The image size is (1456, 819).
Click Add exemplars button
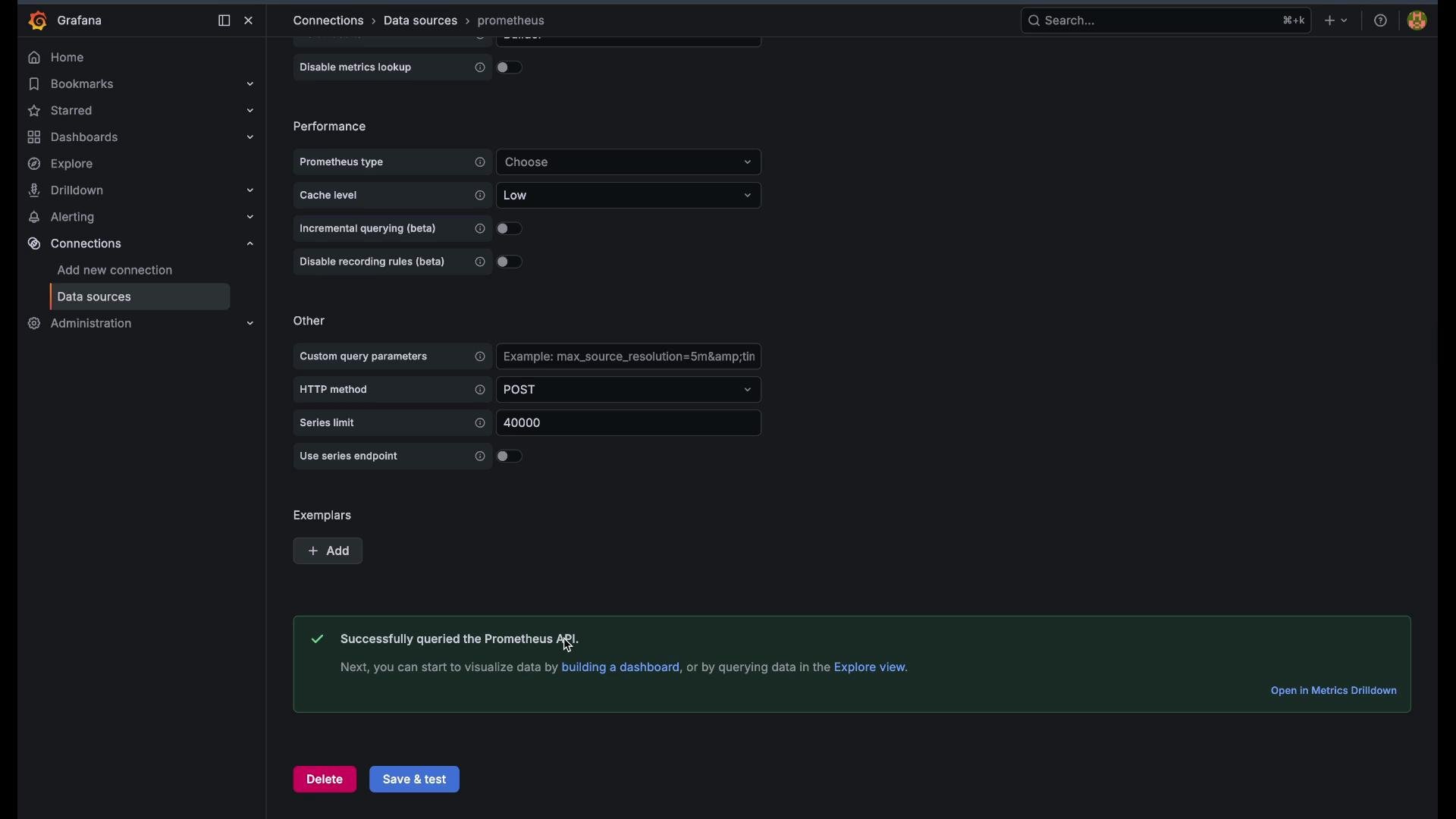click(328, 553)
